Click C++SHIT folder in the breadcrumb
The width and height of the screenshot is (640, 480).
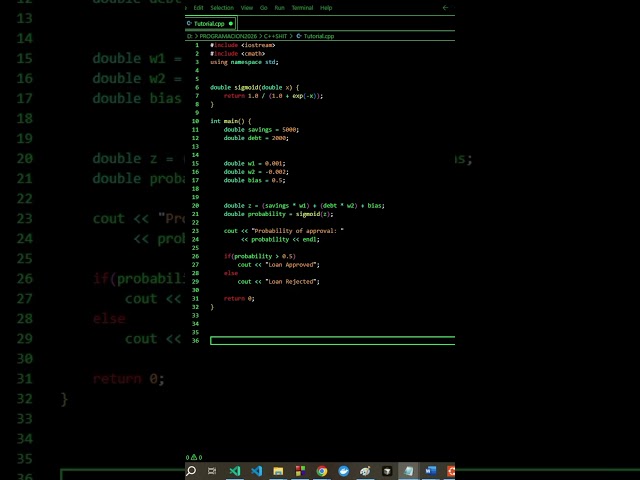[x=276, y=36]
